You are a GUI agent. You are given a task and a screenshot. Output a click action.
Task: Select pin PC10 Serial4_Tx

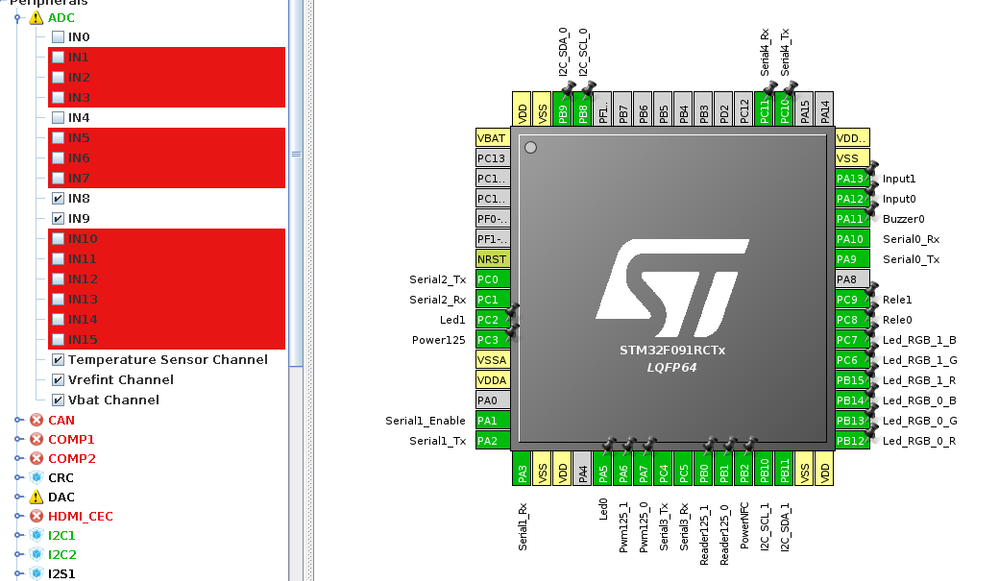point(784,109)
